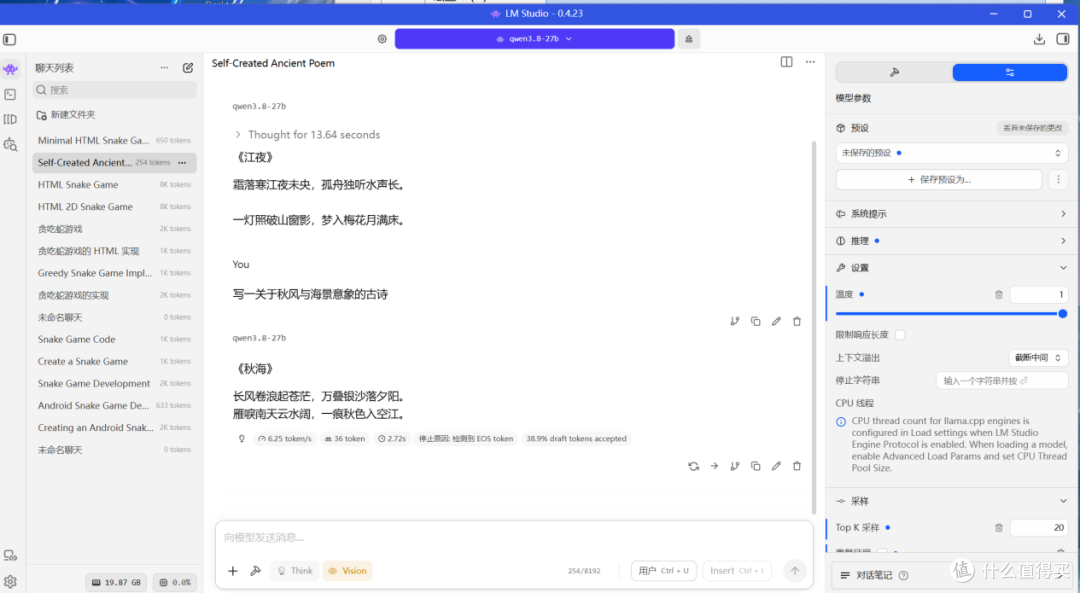Viewport: 1080px width, 593px height.
Task: Open app settings gear at bottom left
Action: click(x=10, y=582)
